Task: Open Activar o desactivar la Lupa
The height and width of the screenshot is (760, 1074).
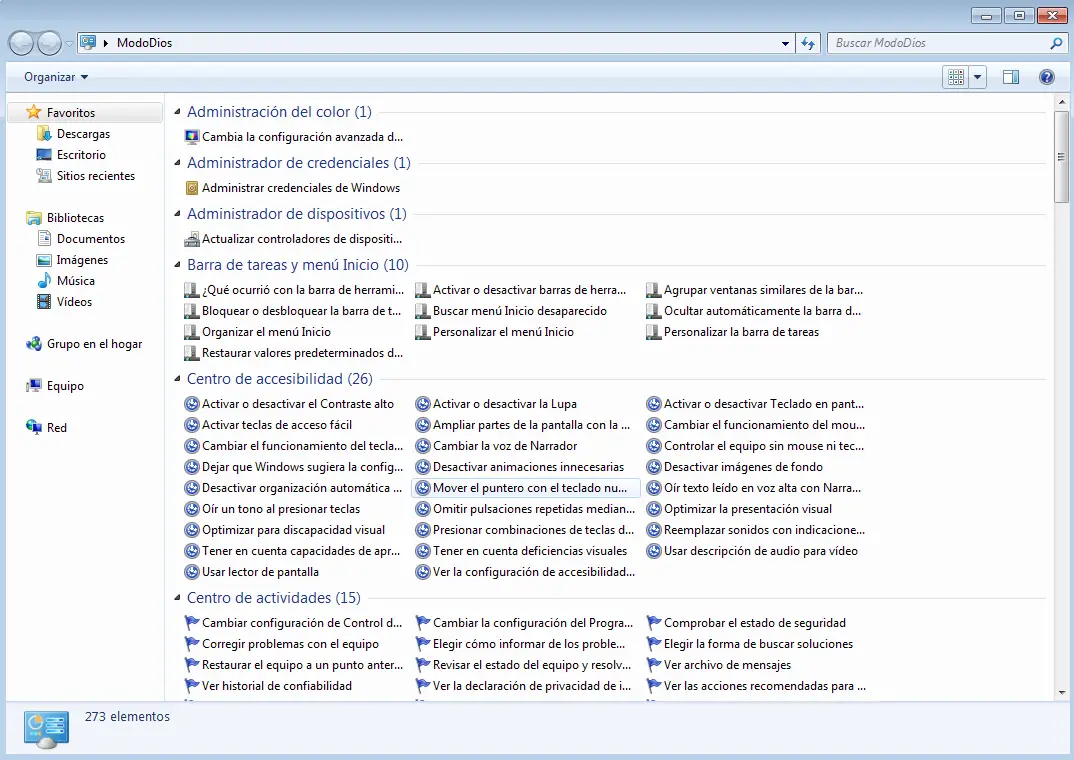Action: (x=504, y=404)
